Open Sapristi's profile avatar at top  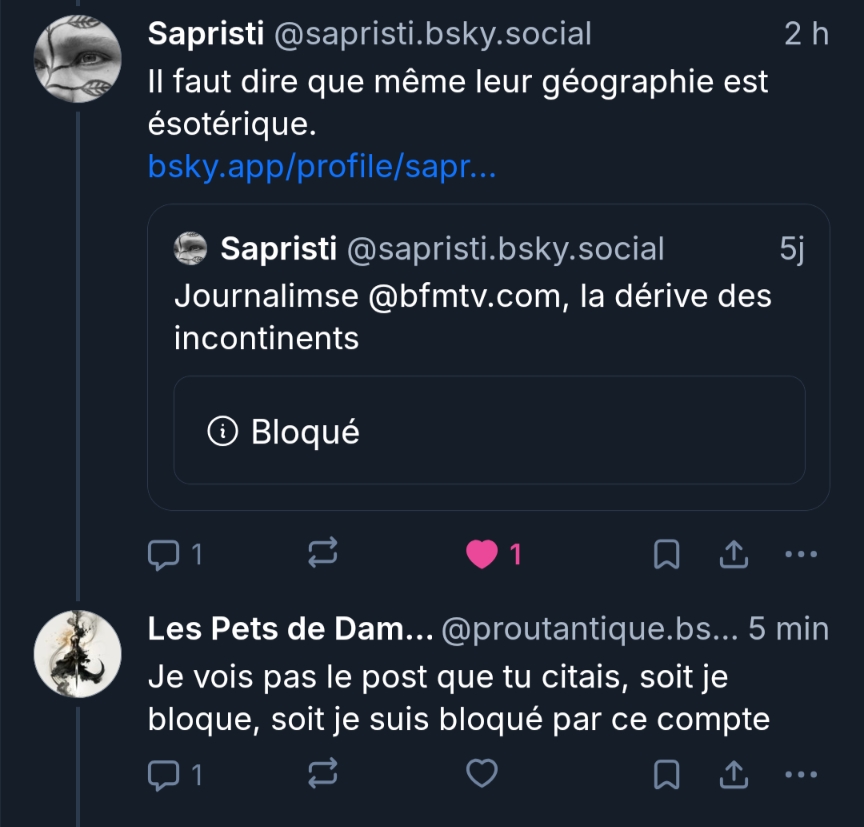(78, 59)
